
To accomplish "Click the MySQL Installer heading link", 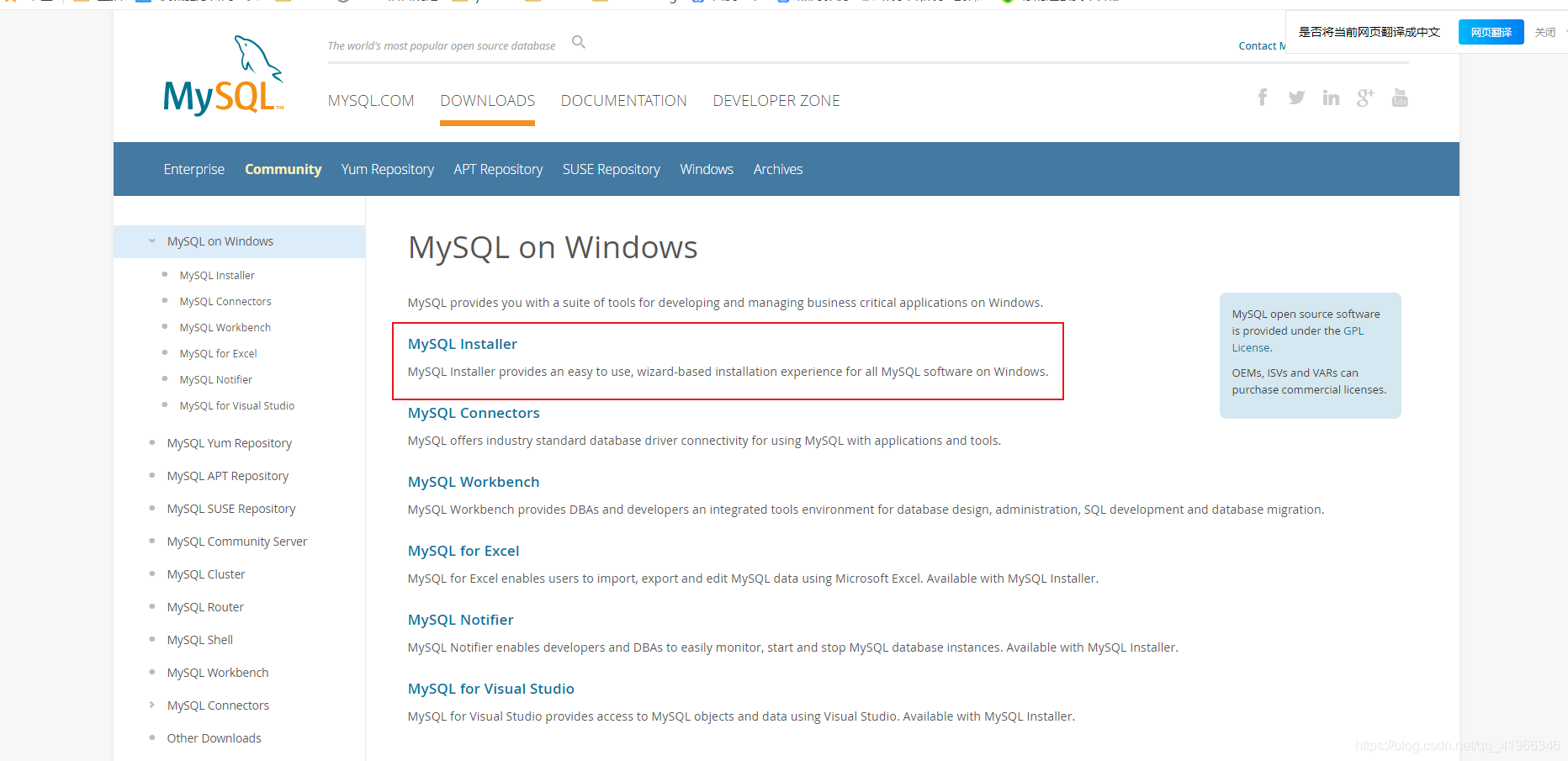I will (463, 344).
